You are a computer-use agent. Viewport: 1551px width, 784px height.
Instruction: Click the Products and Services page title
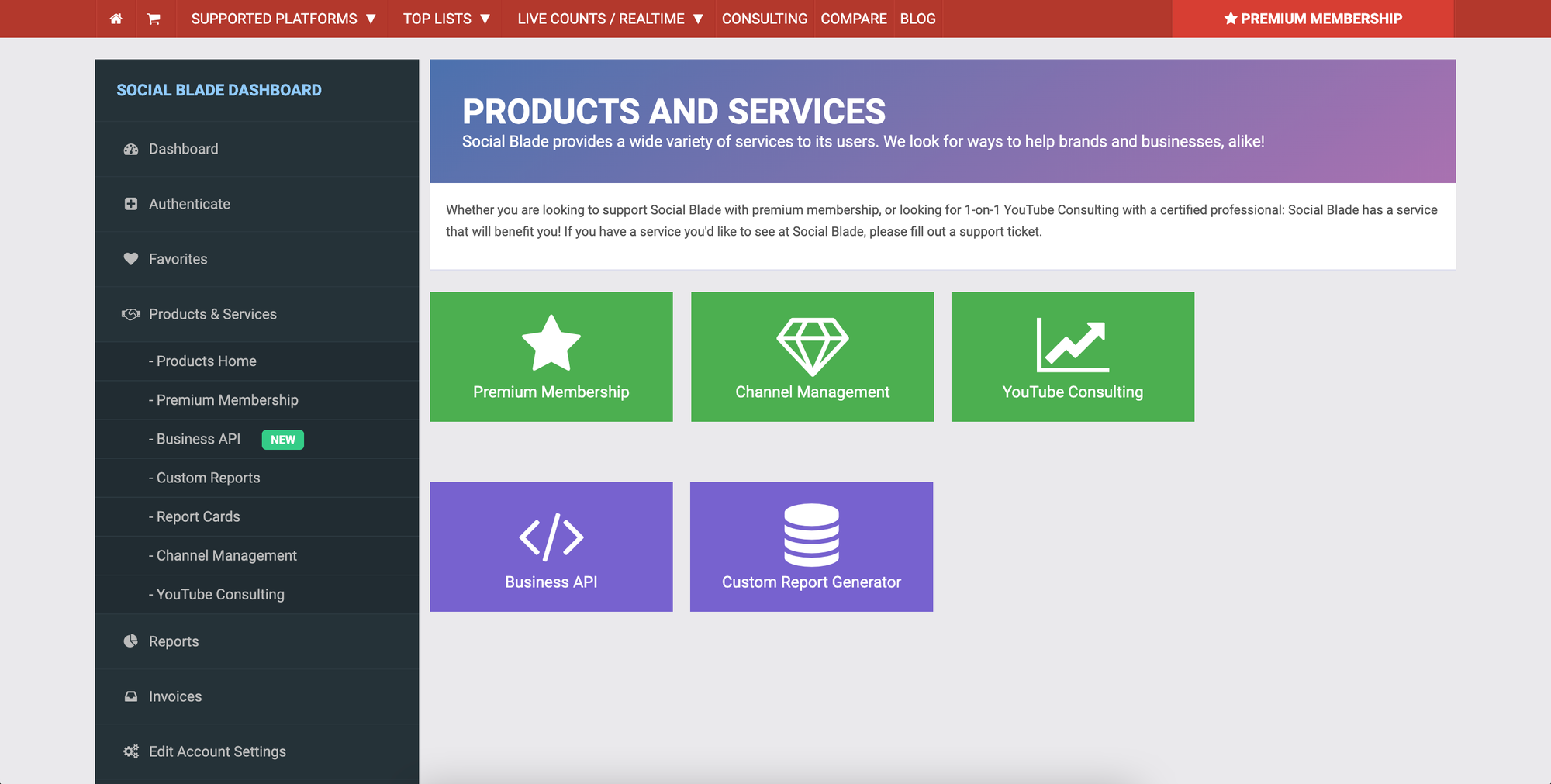pyautogui.click(x=674, y=112)
